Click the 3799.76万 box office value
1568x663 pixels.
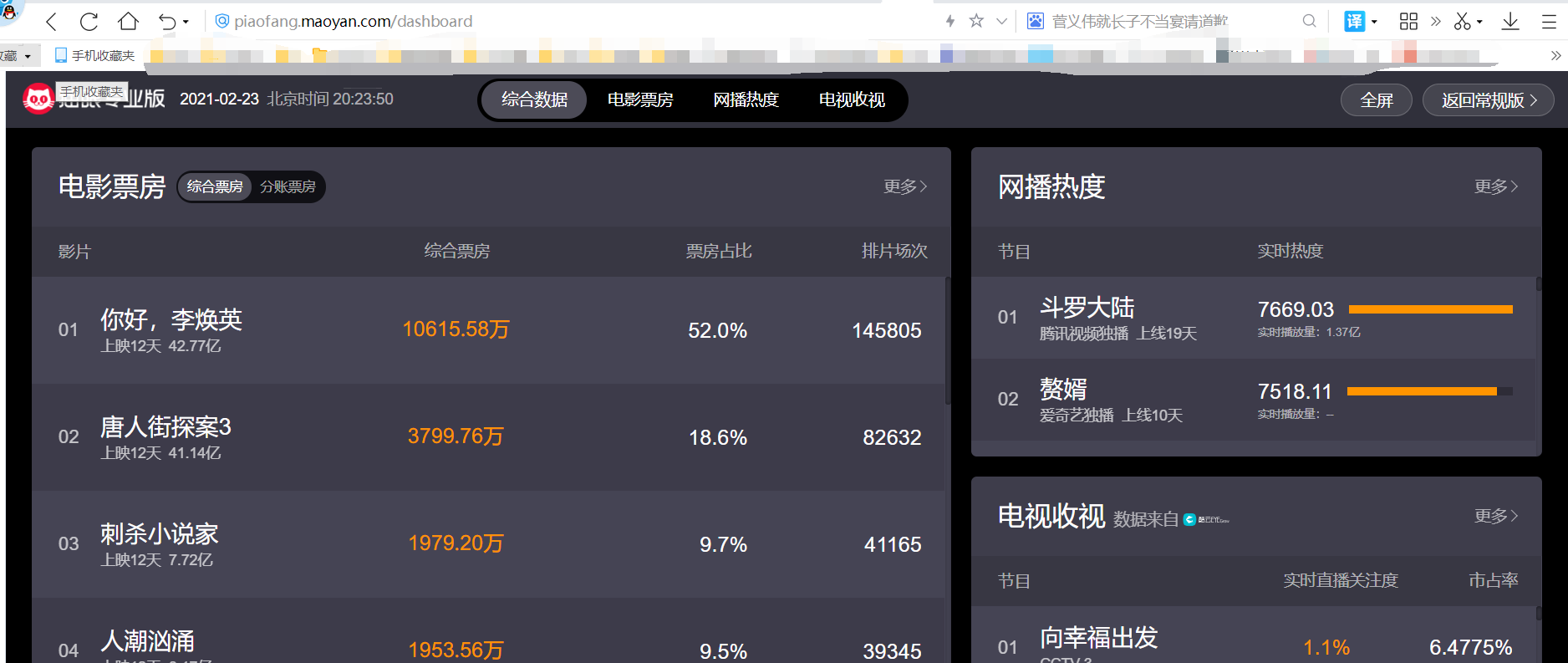coord(456,436)
